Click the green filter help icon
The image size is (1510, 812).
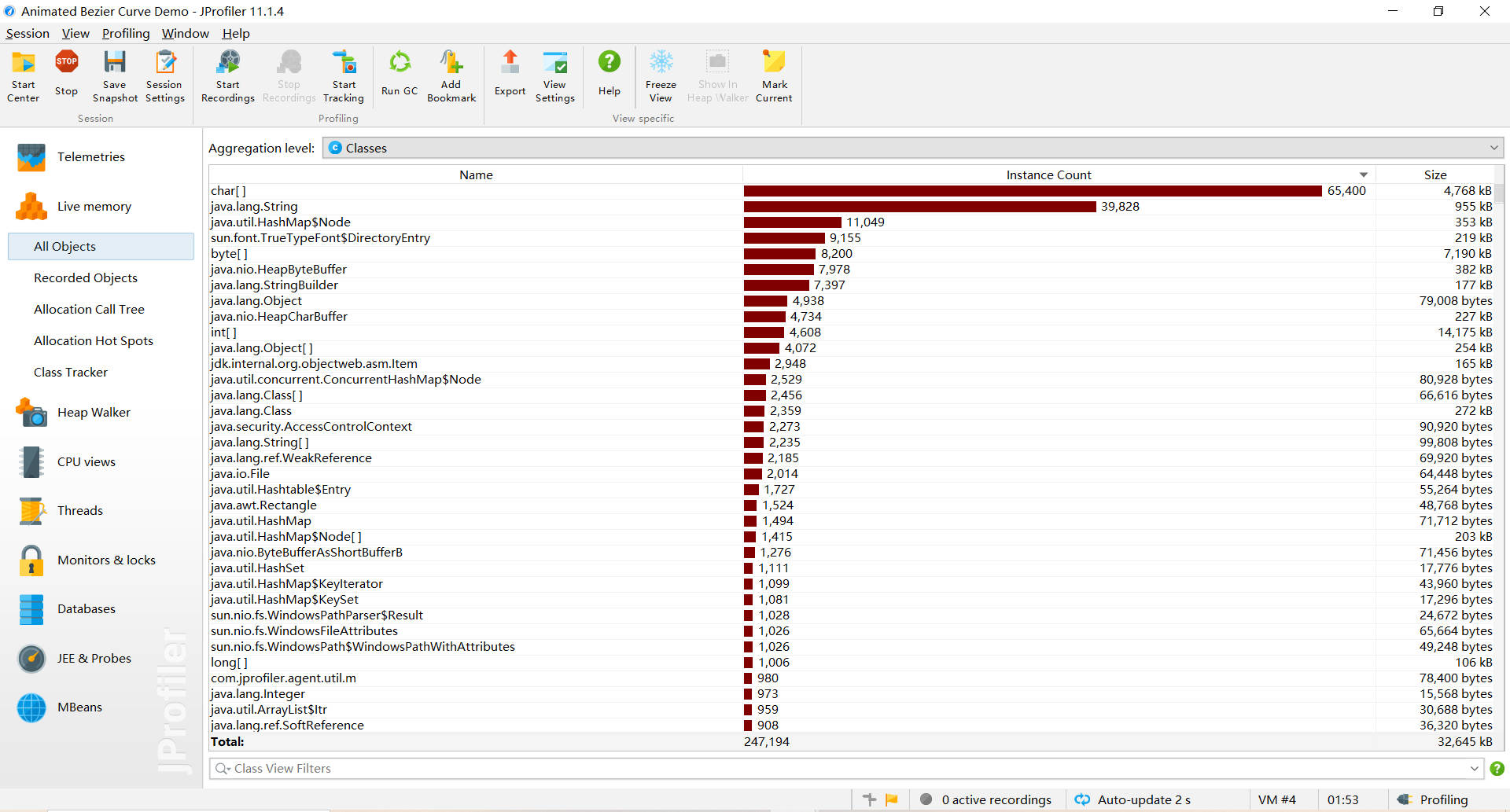[x=1497, y=769]
